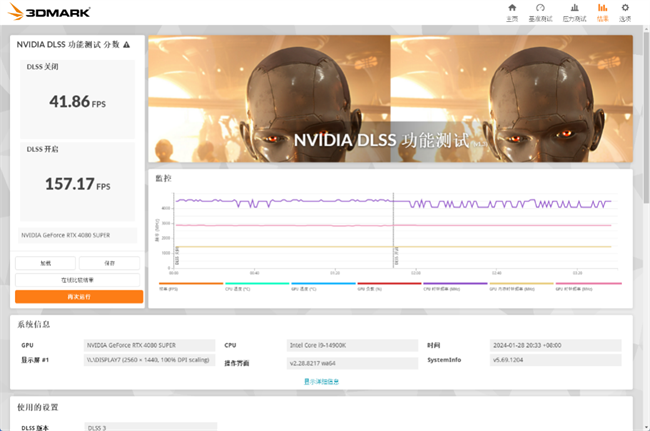650x431 pixels.
Task: Click the Save (保存) button
Action: point(109,263)
